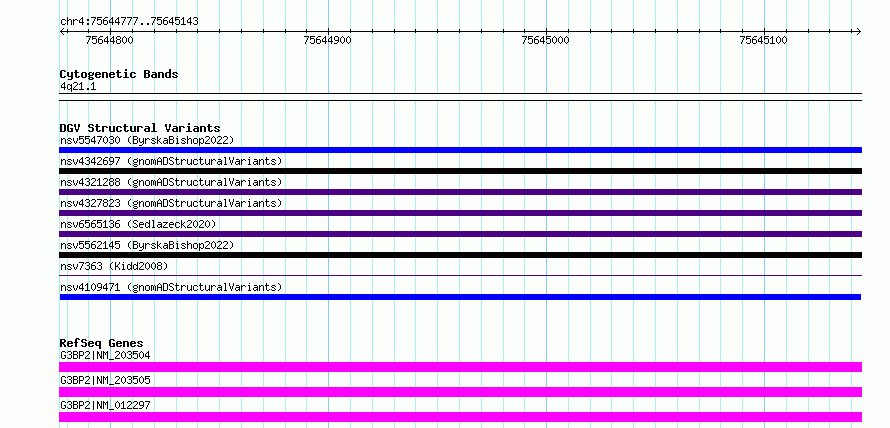Click the 75645000 ruler position label

[x=545, y=40]
